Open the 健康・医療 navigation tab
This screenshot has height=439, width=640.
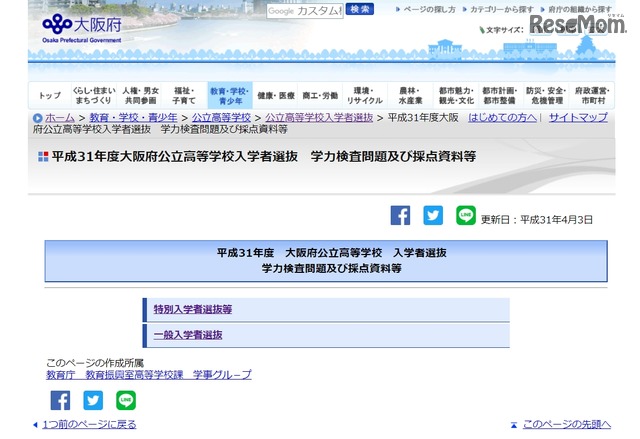(x=277, y=96)
